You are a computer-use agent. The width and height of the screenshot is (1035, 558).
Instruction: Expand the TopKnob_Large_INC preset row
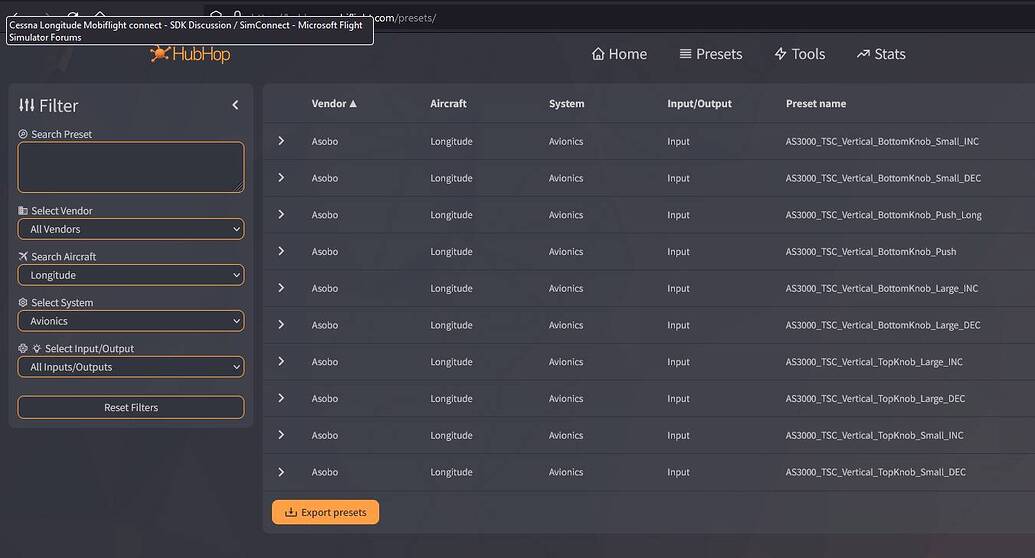click(281, 362)
